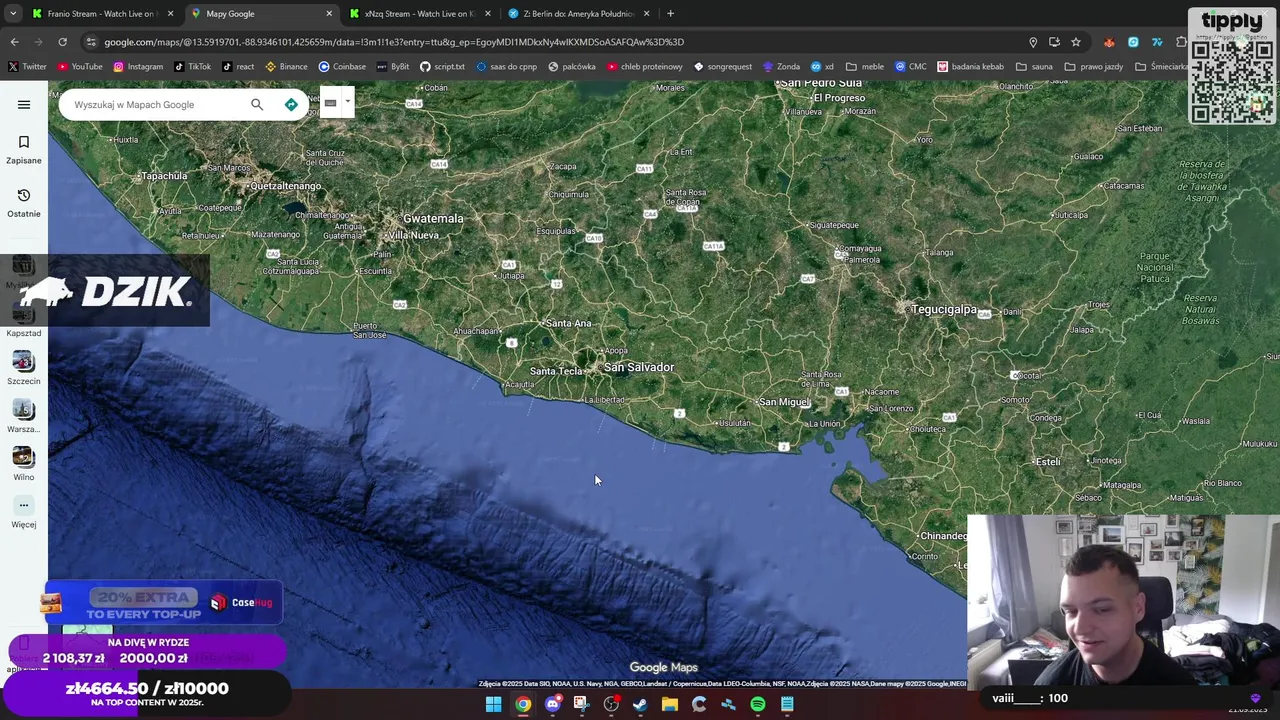Viewport: 1280px width, 720px height.
Task: Open the saas do cpnp bookmark
Action: point(507,66)
